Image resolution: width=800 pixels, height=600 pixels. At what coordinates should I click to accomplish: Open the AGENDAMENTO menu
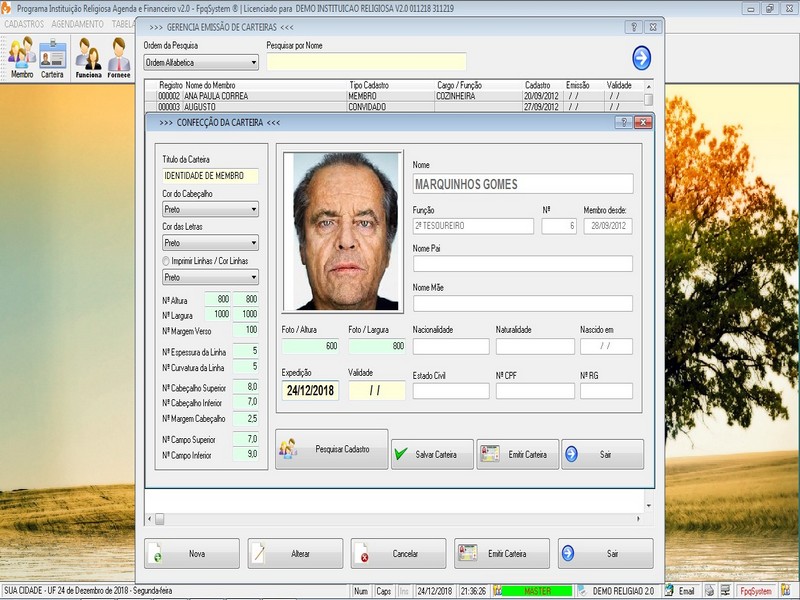click(78, 24)
